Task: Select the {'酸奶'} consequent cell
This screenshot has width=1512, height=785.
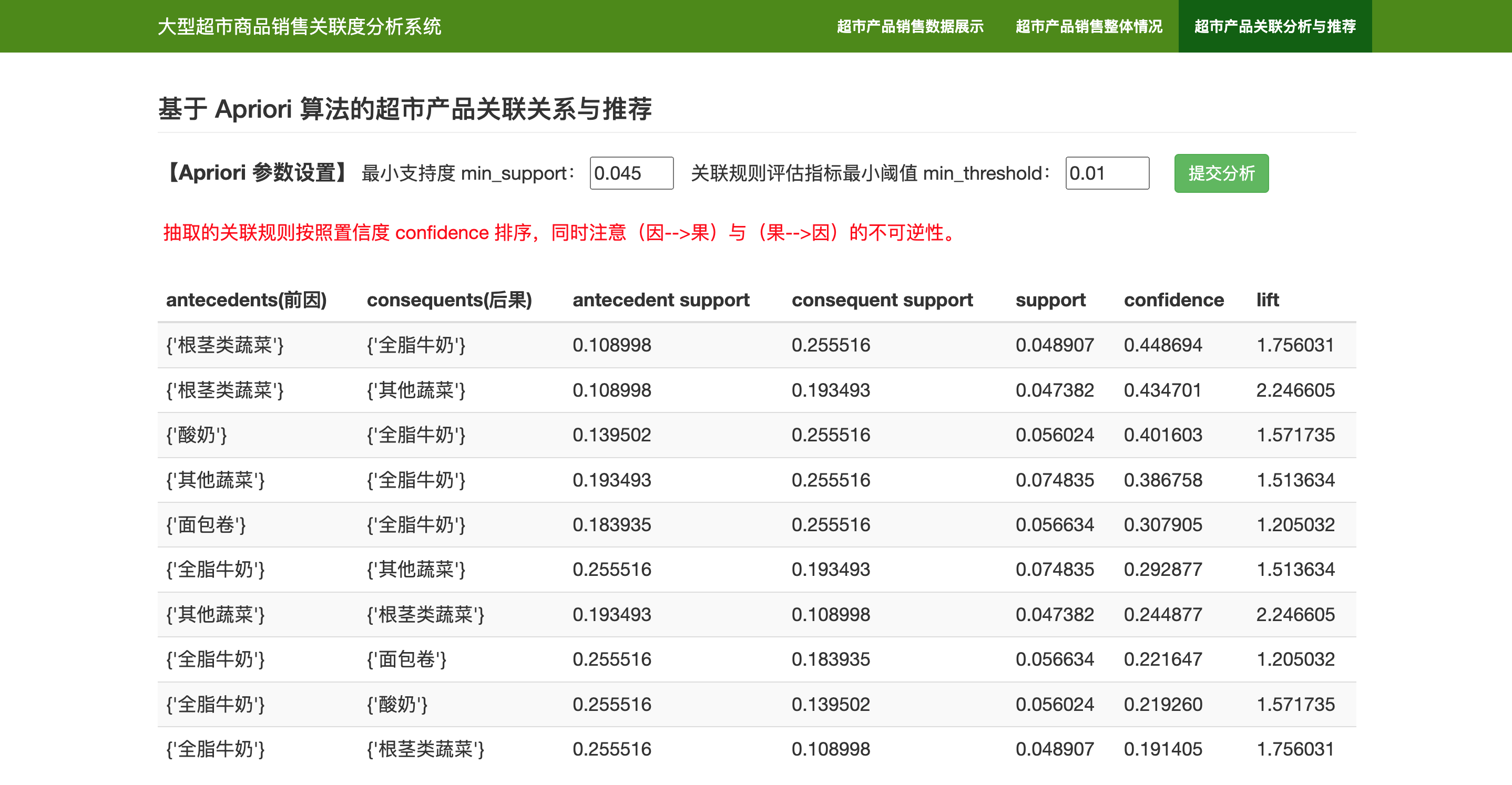Action: (x=397, y=704)
